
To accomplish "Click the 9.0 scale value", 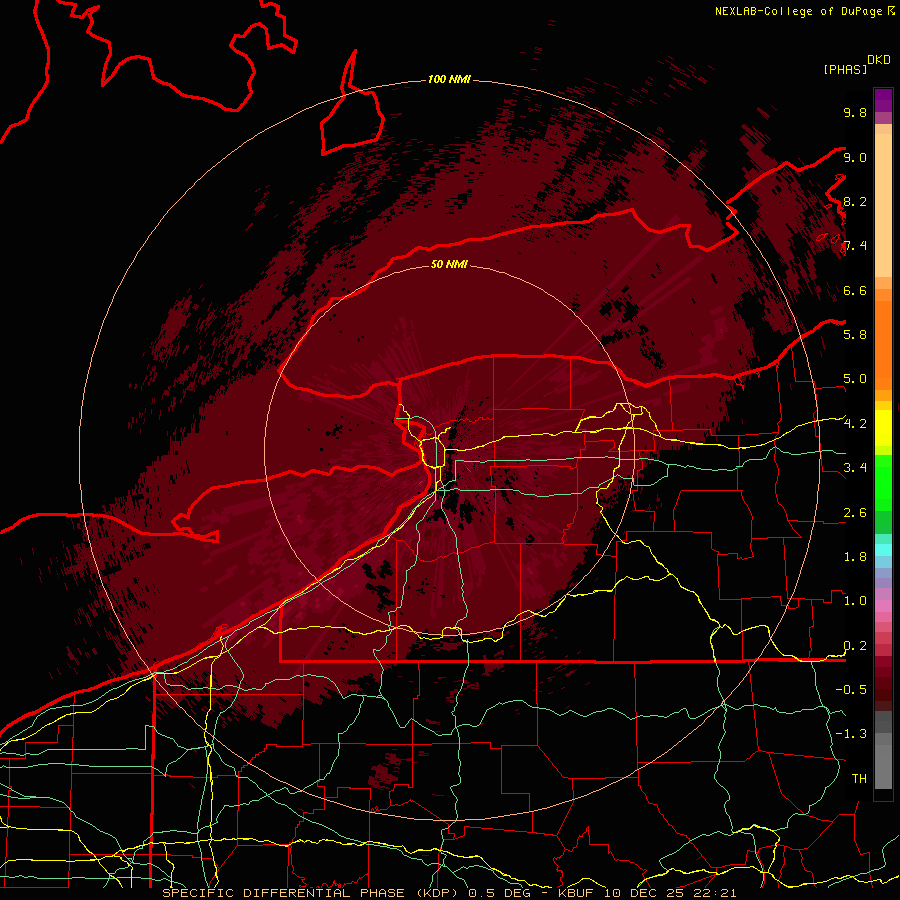I will 855,157.
